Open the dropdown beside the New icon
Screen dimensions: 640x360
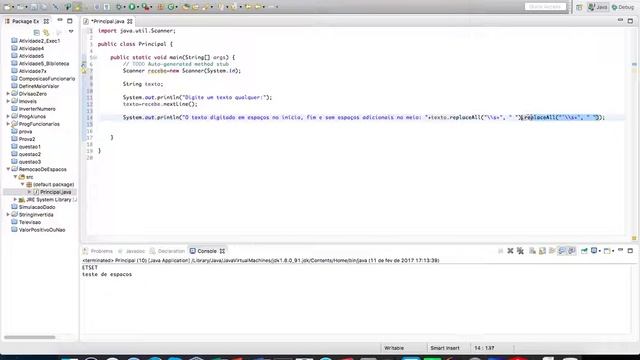pyautogui.click(x=13, y=7)
